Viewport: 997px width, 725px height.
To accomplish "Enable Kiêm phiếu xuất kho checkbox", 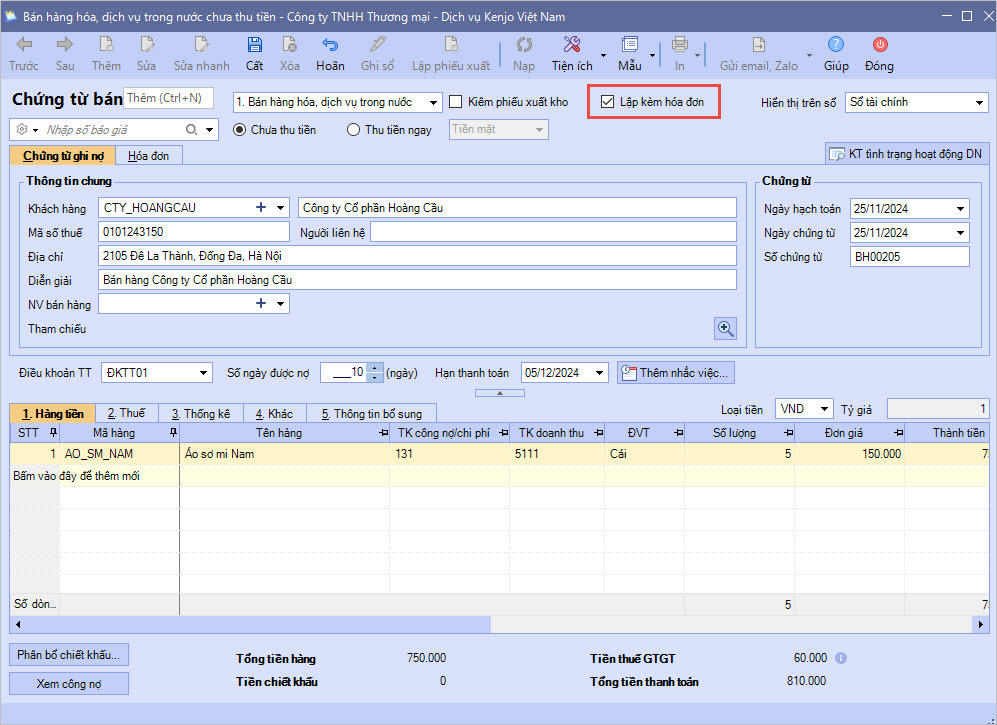I will pos(456,102).
